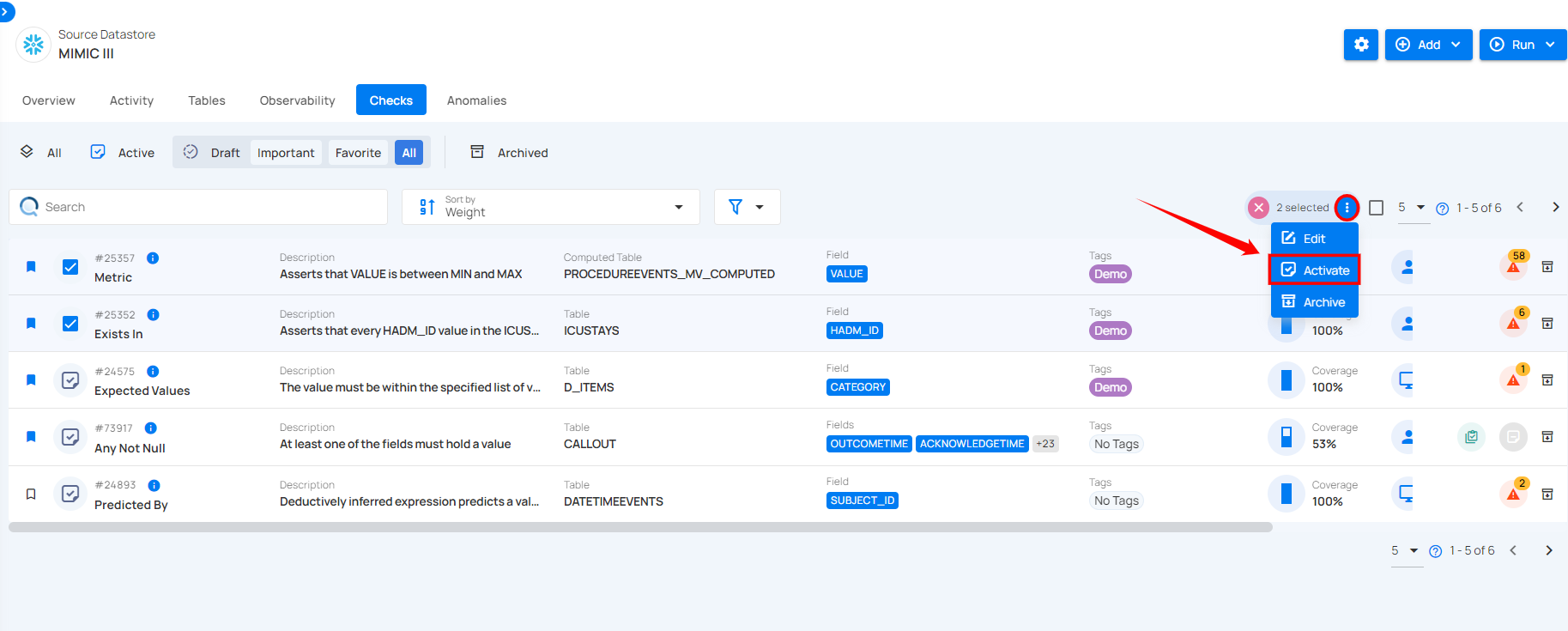Image resolution: width=1568 pixels, height=631 pixels.
Task: Open the Add dropdown button
Action: point(1428,45)
